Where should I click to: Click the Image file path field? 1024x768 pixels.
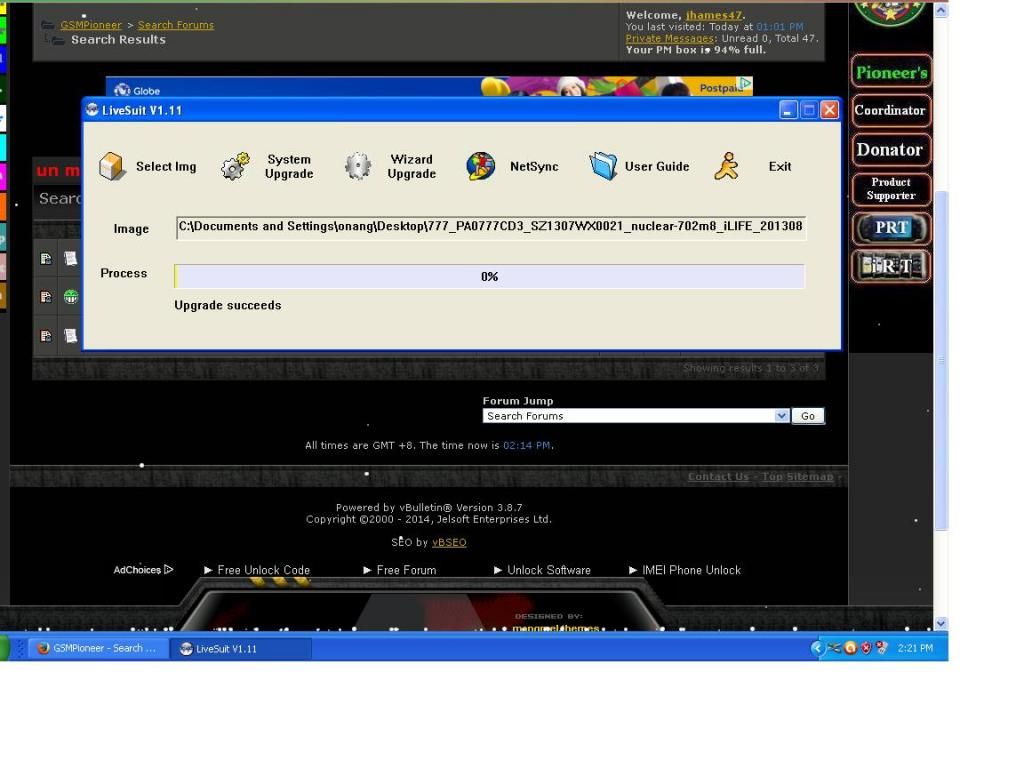(490, 227)
